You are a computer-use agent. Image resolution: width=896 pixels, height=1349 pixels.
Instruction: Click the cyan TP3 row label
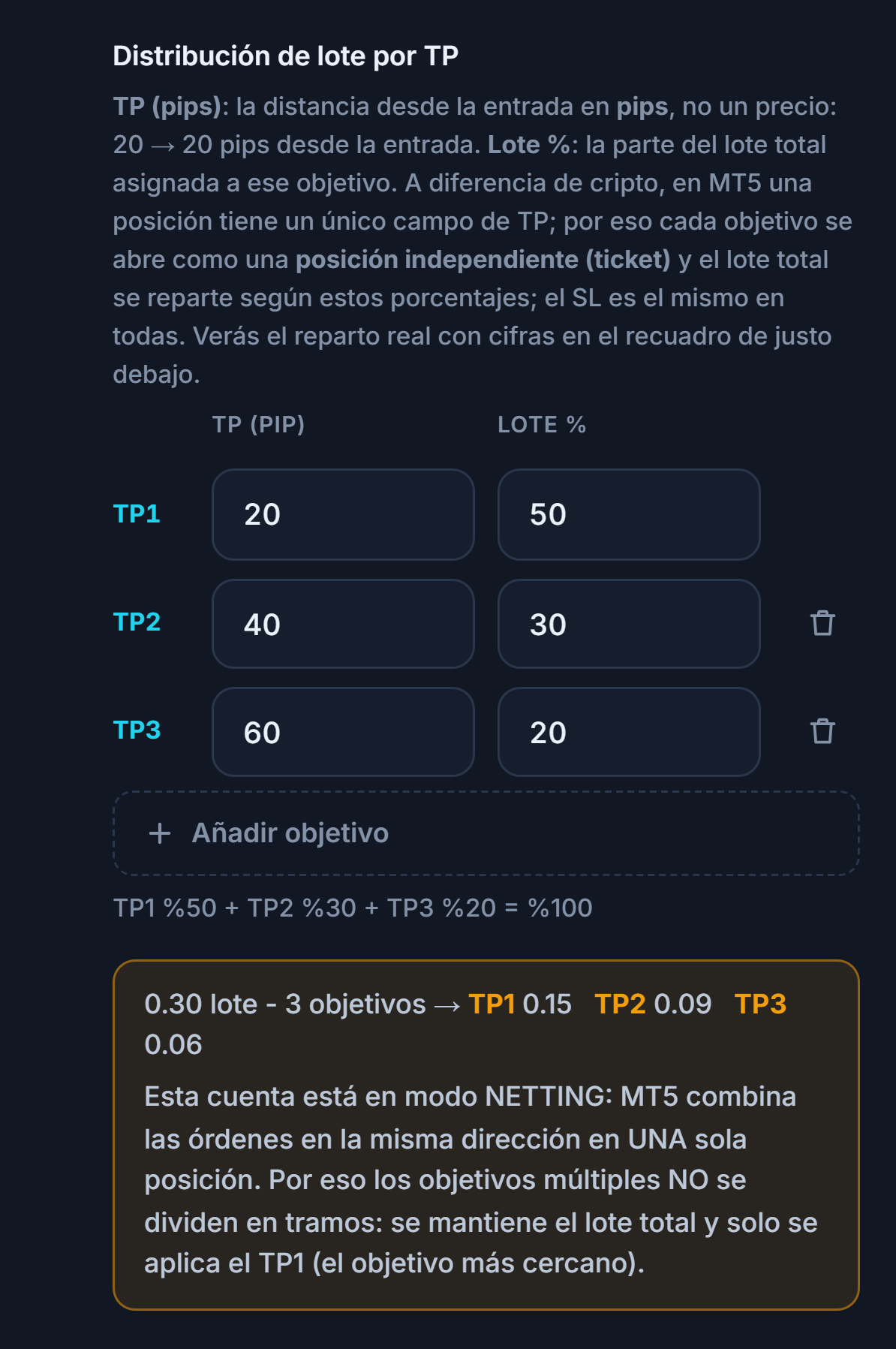pos(137,730)
